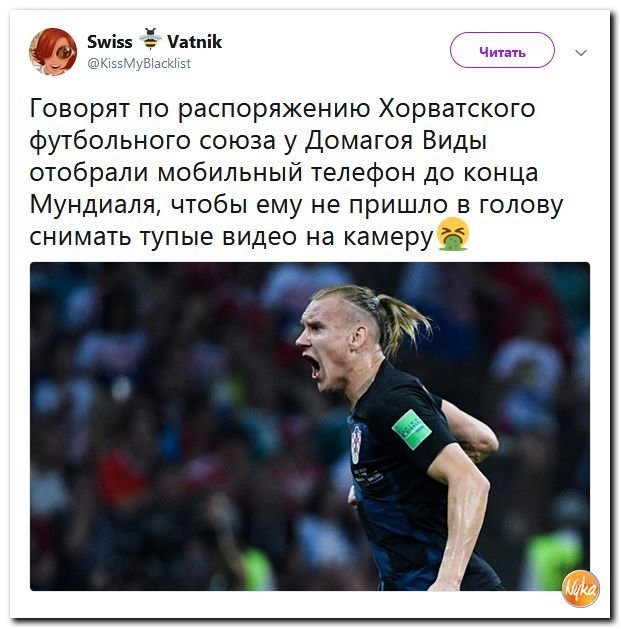Click the vomiting face emoji after the tweet text
The height and width of the screenshot is (629, 621).
click(453, 234)
